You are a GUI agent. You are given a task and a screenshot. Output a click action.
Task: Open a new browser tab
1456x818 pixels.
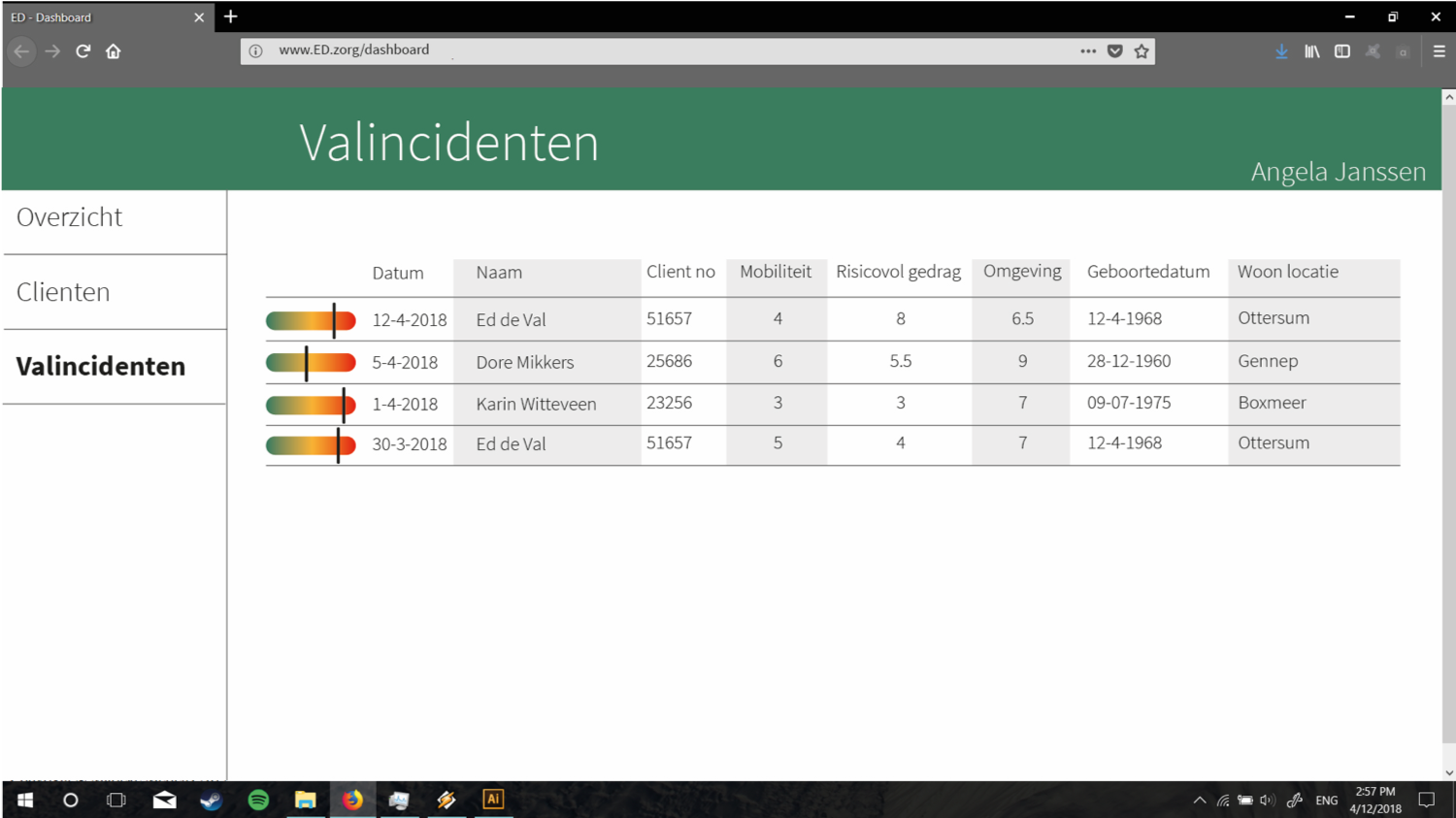pos(231,16)
